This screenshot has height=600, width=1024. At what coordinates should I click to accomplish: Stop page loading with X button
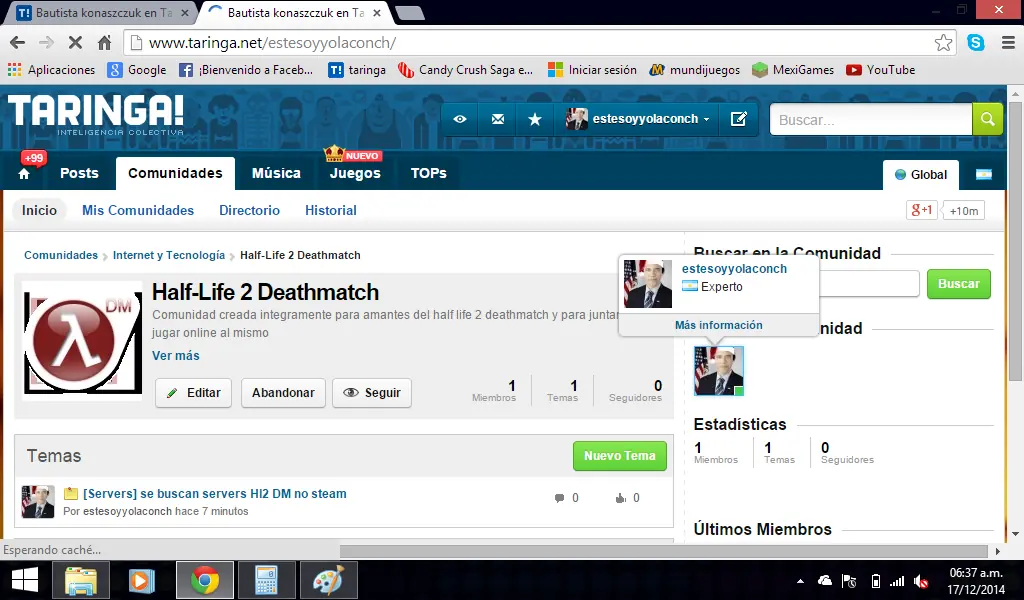[75, 43]
